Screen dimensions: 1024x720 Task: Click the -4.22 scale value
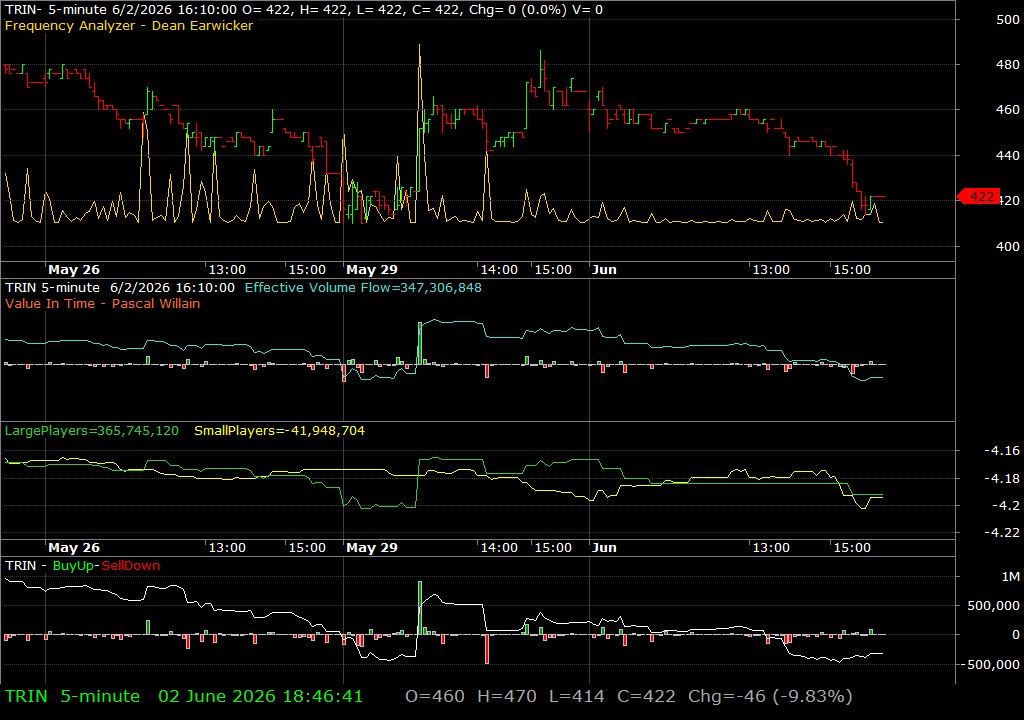pyautogui.click(x=1002, y=532)
